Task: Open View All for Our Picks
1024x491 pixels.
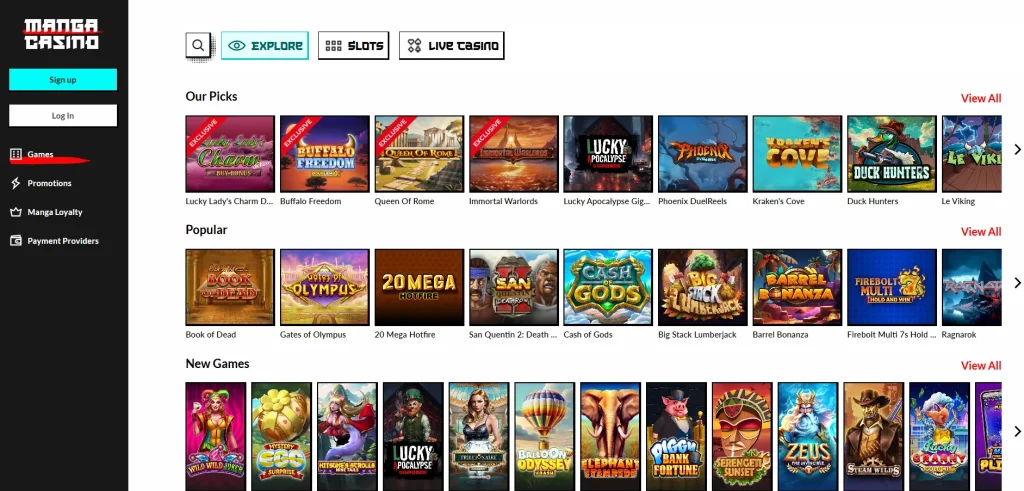Action: [981, 98]
